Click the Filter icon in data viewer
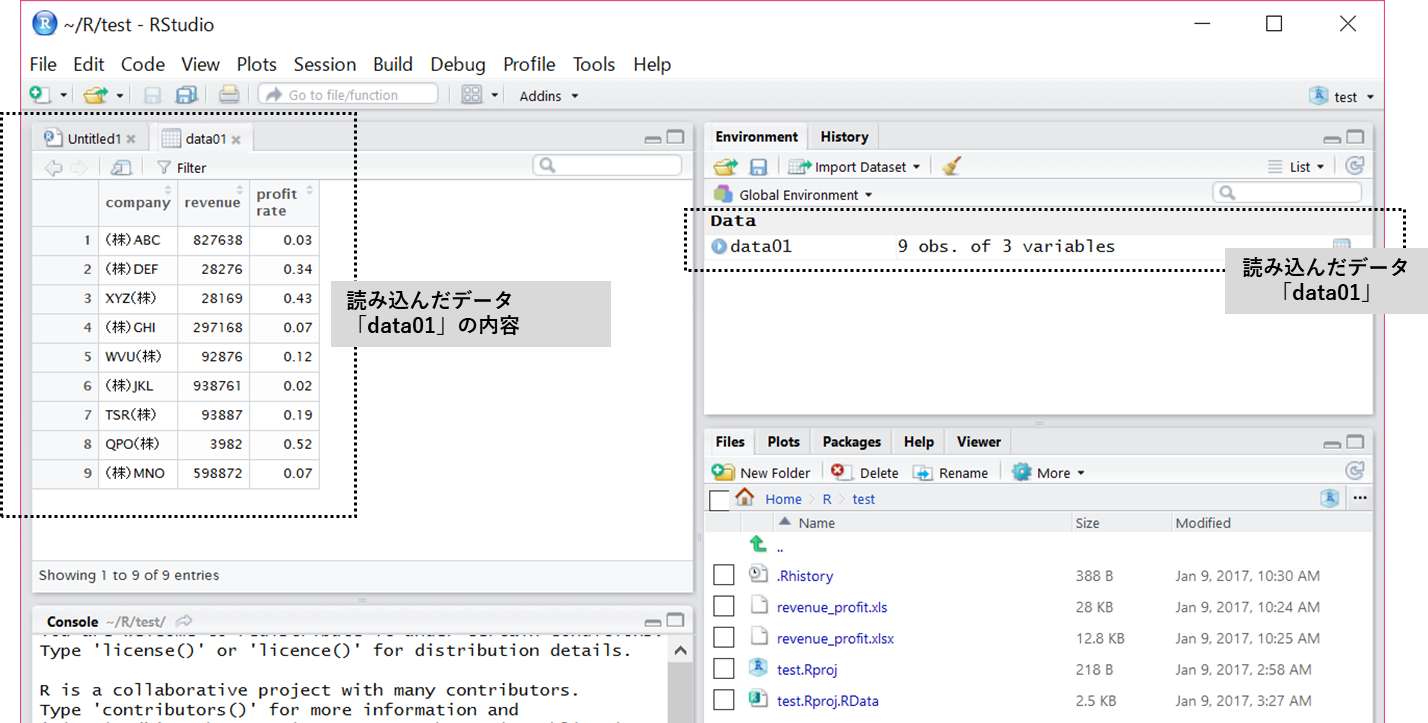The image size is (1428, 723). click(x=164, y=168)
